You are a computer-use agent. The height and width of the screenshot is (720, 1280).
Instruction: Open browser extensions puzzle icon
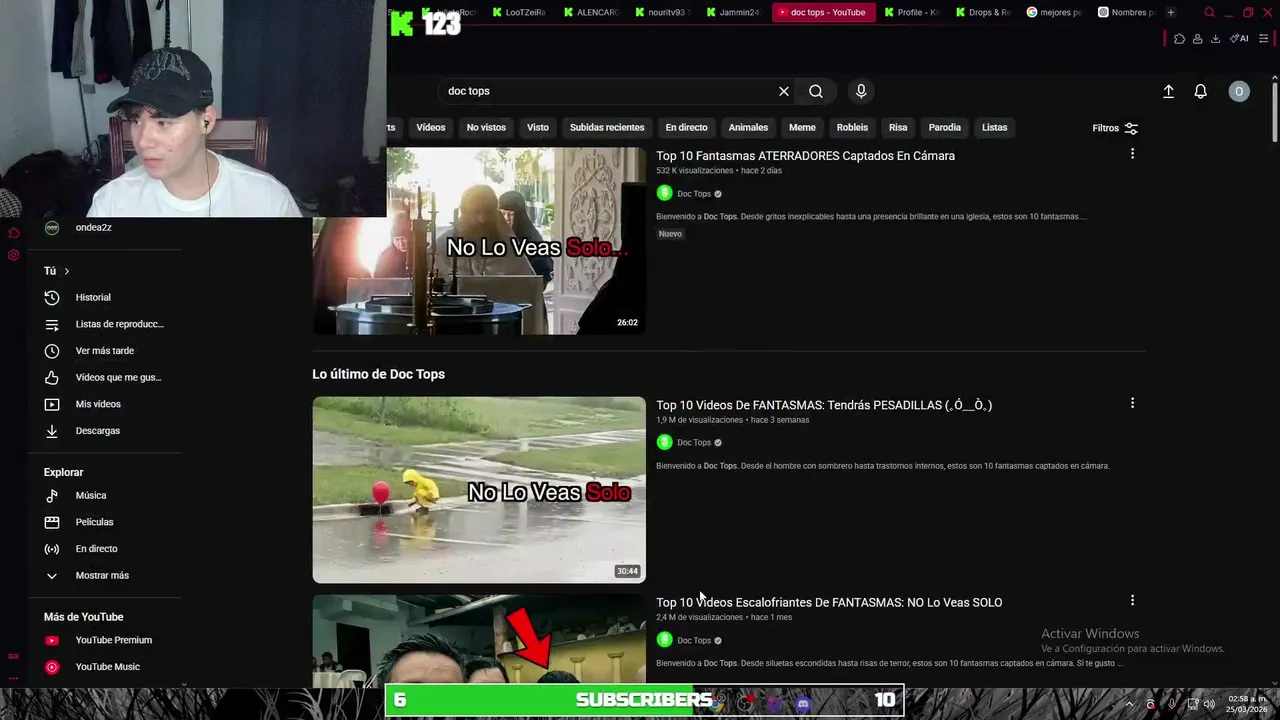tap(1180, 39)
